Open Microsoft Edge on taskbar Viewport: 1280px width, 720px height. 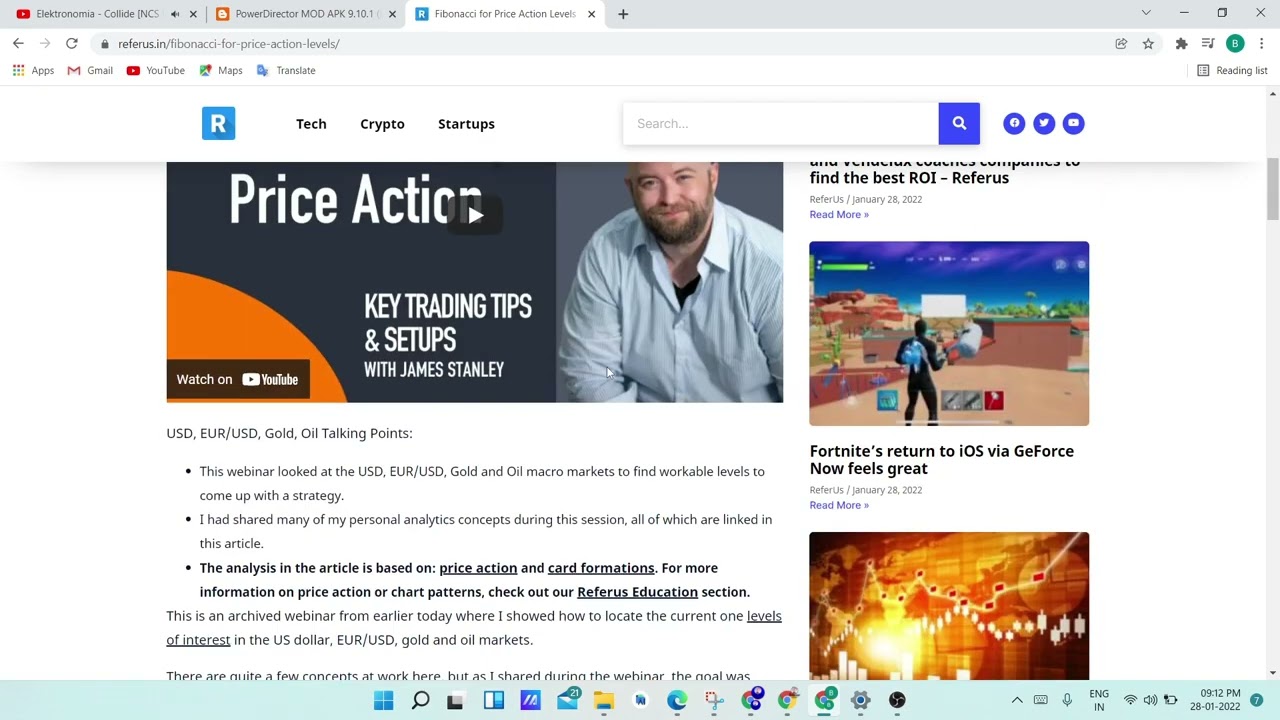(677, 701)
